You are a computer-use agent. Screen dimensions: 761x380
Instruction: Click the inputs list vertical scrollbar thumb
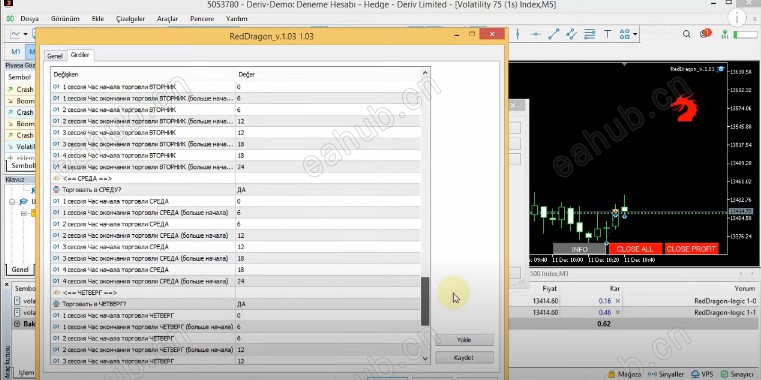point(425,301)
